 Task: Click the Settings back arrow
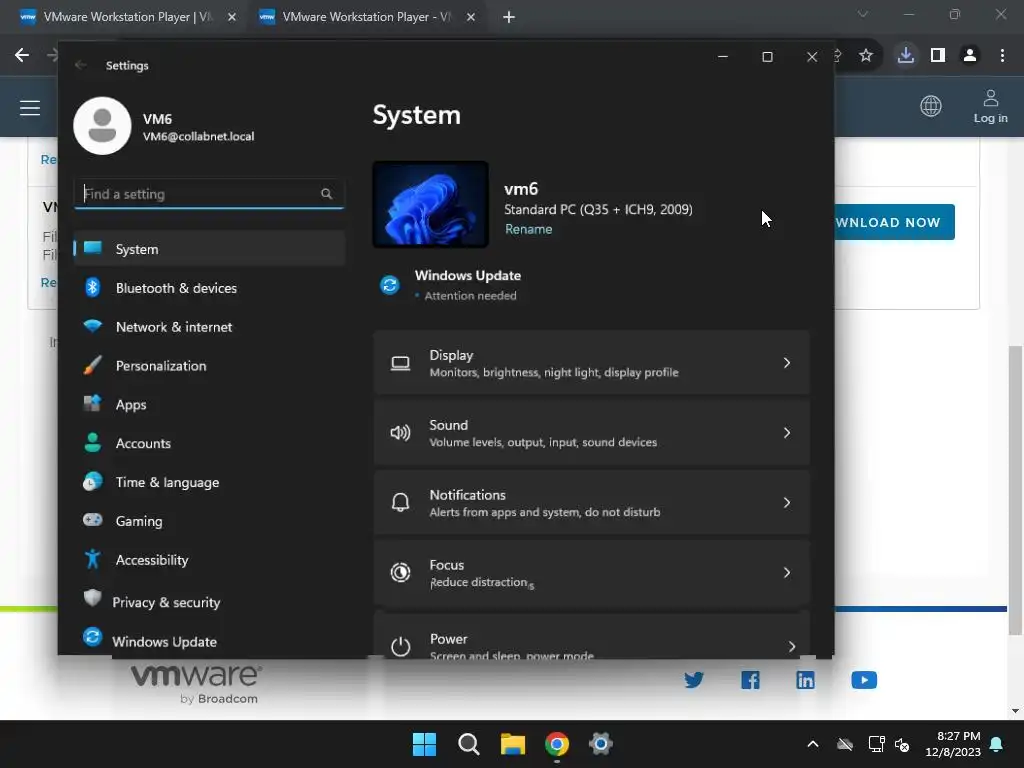pyautogui.click(x=81, y=65)
